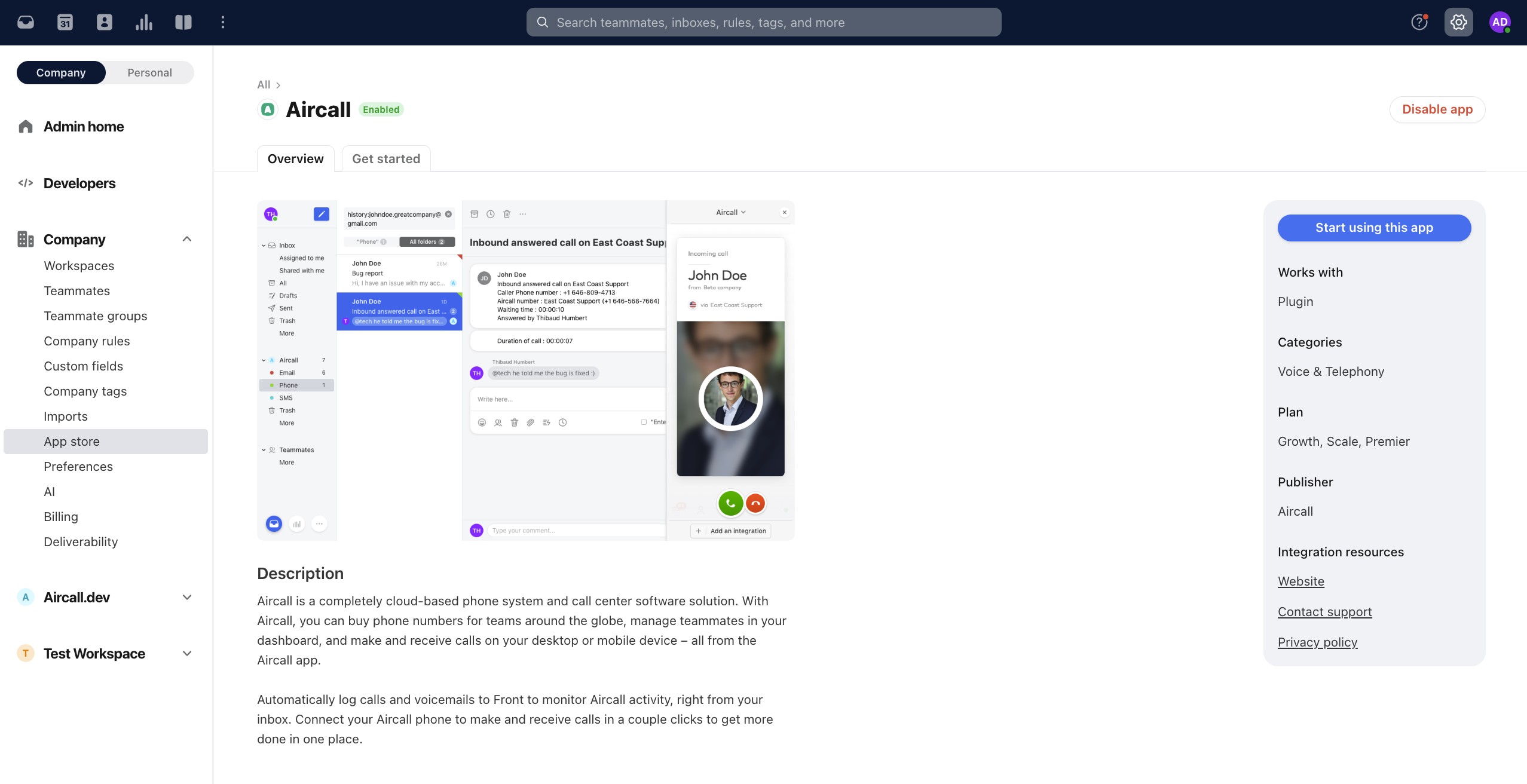Click the Voice & Telephony category text
1527x784 pixels.
[1331, 372]
